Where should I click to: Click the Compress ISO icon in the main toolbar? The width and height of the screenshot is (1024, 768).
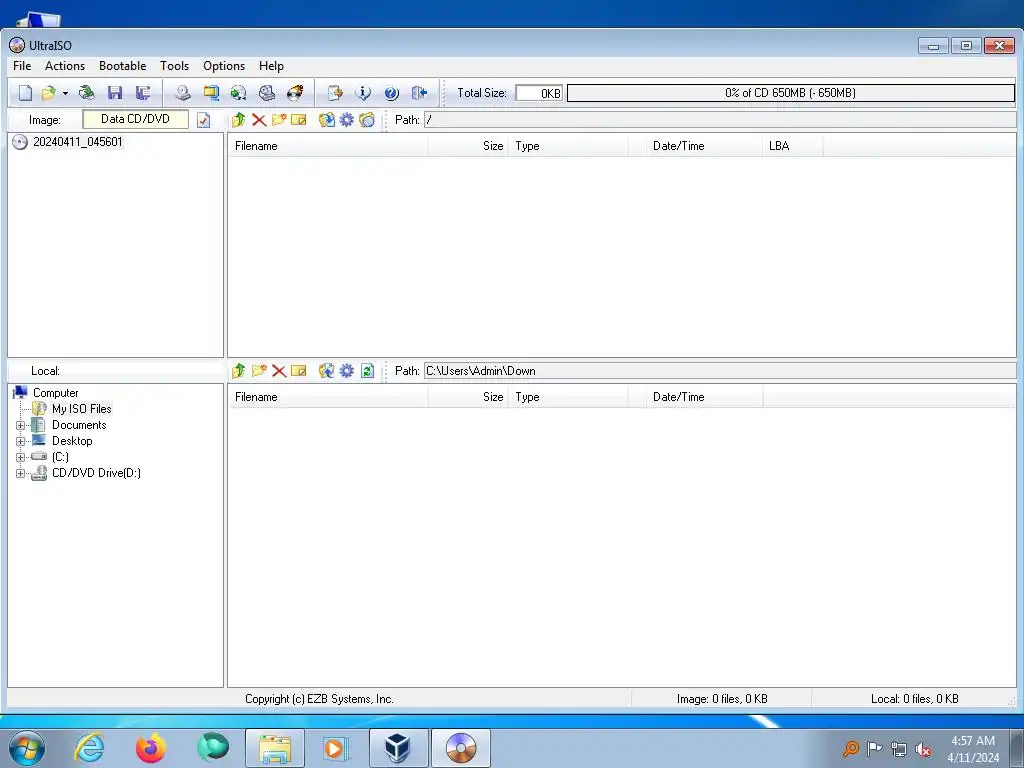click(211, 93)
